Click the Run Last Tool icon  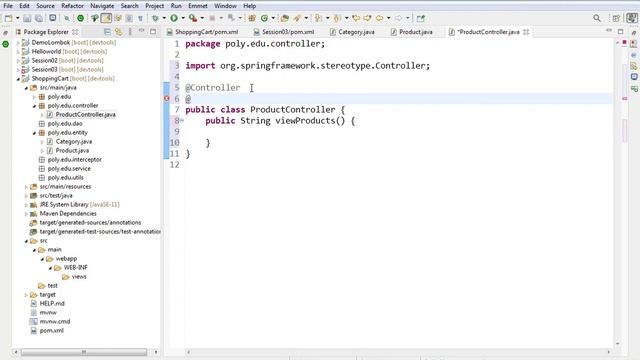(x=193, y=18)
